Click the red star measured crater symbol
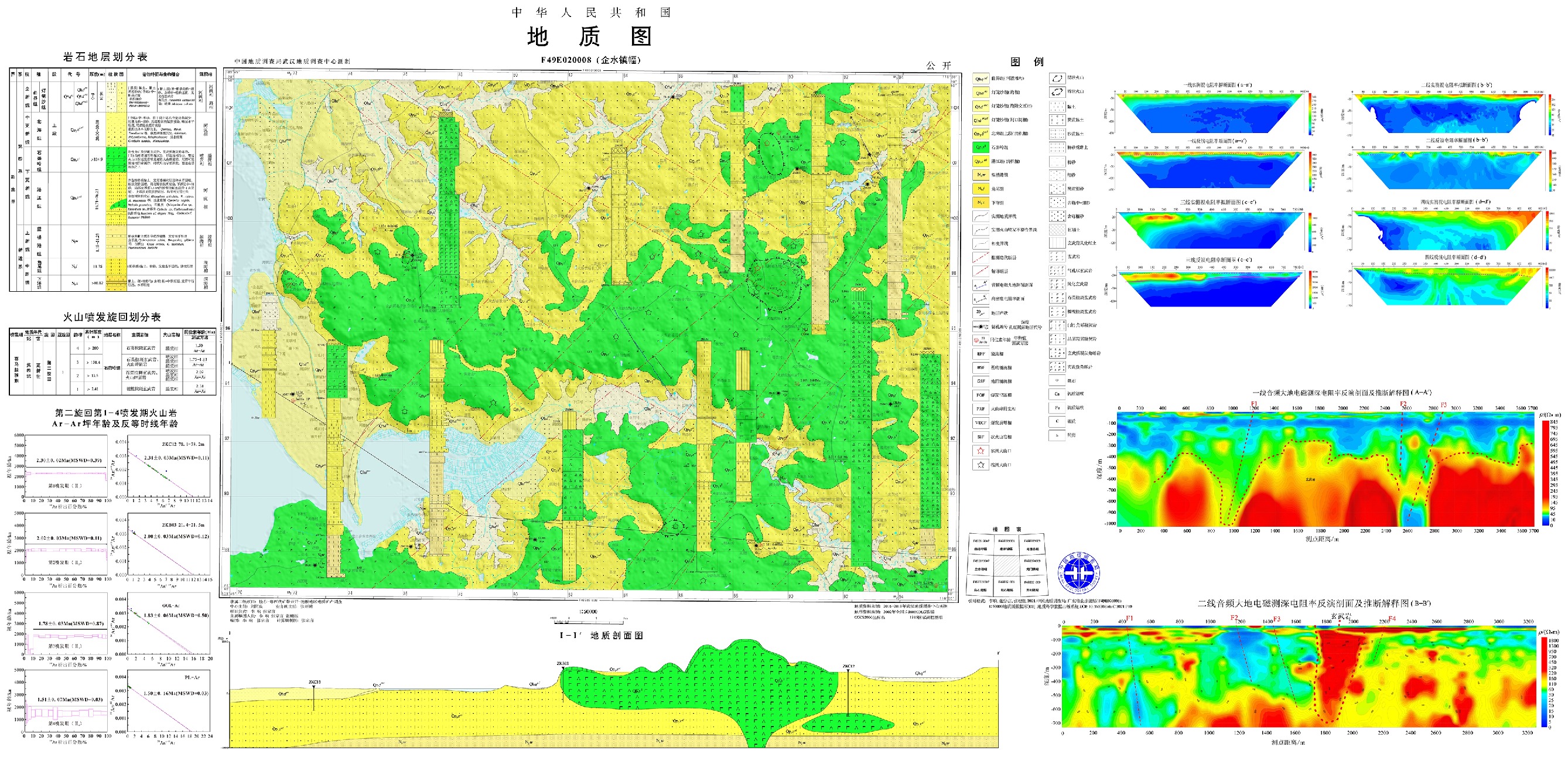 coord(981,451)
